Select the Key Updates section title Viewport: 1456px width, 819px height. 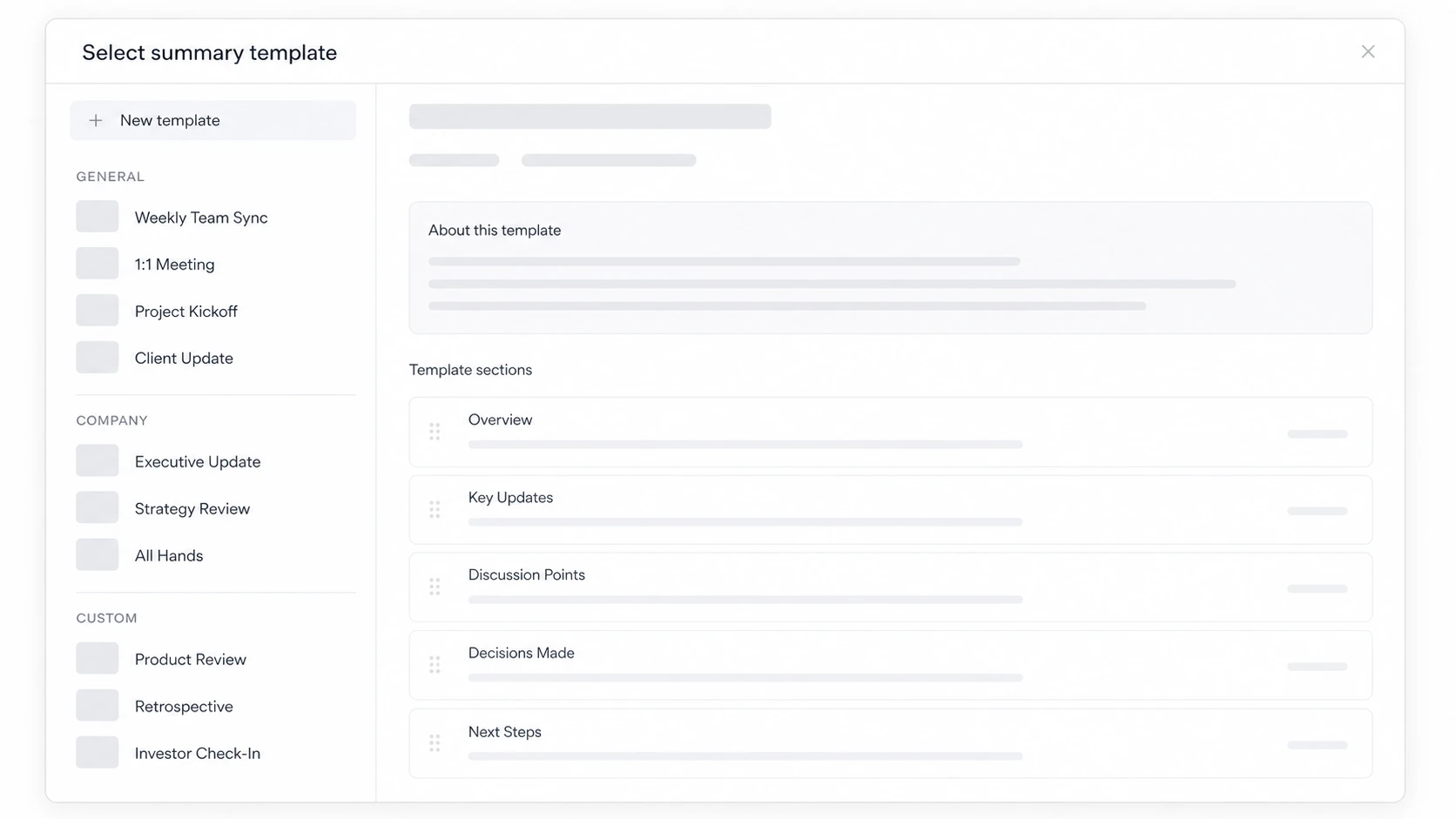click(510, 498)
